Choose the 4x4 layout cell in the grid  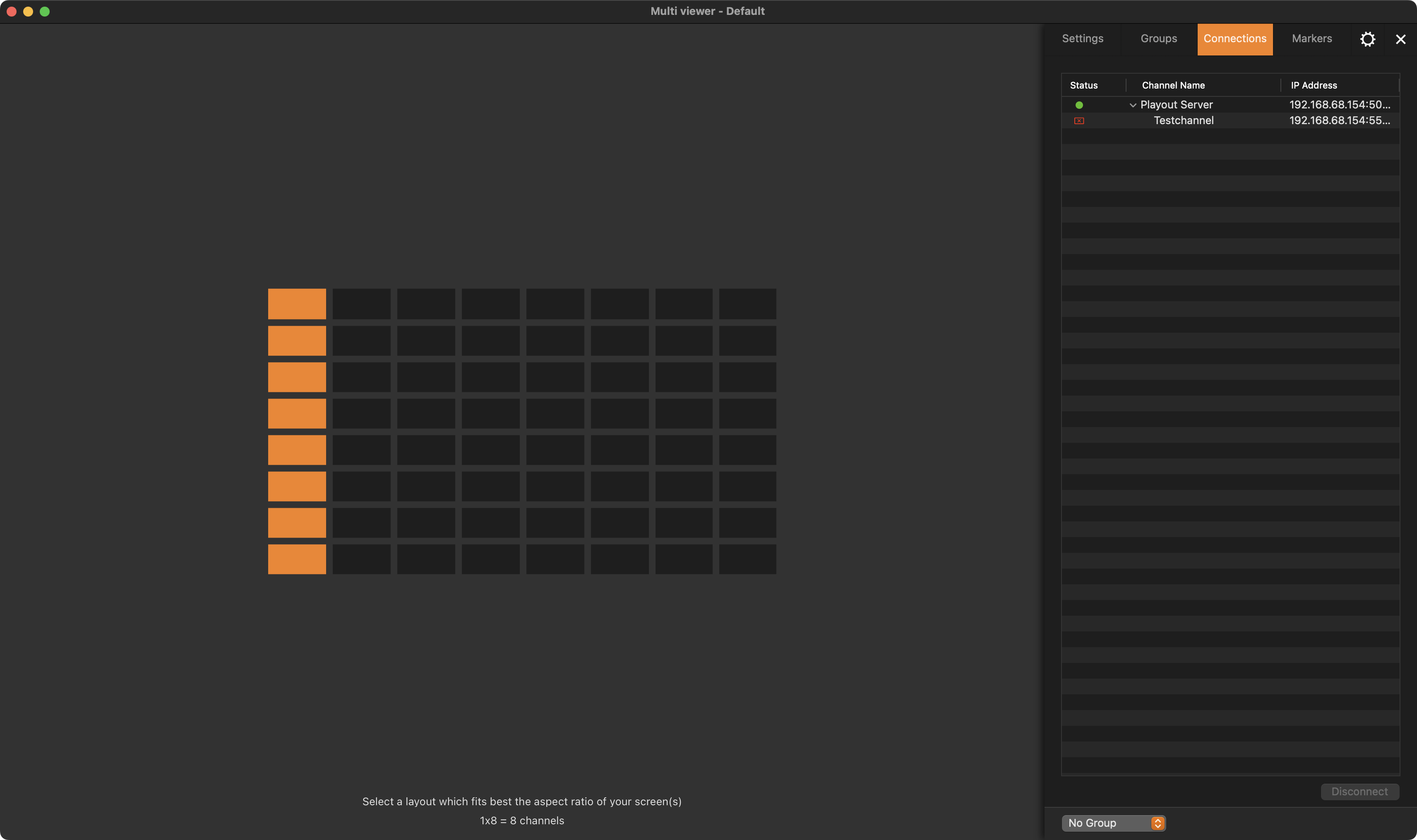tap(490, 413)
